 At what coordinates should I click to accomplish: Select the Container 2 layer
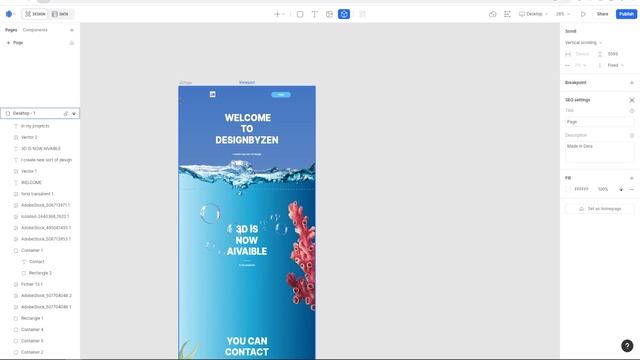[x=32, y=352]
